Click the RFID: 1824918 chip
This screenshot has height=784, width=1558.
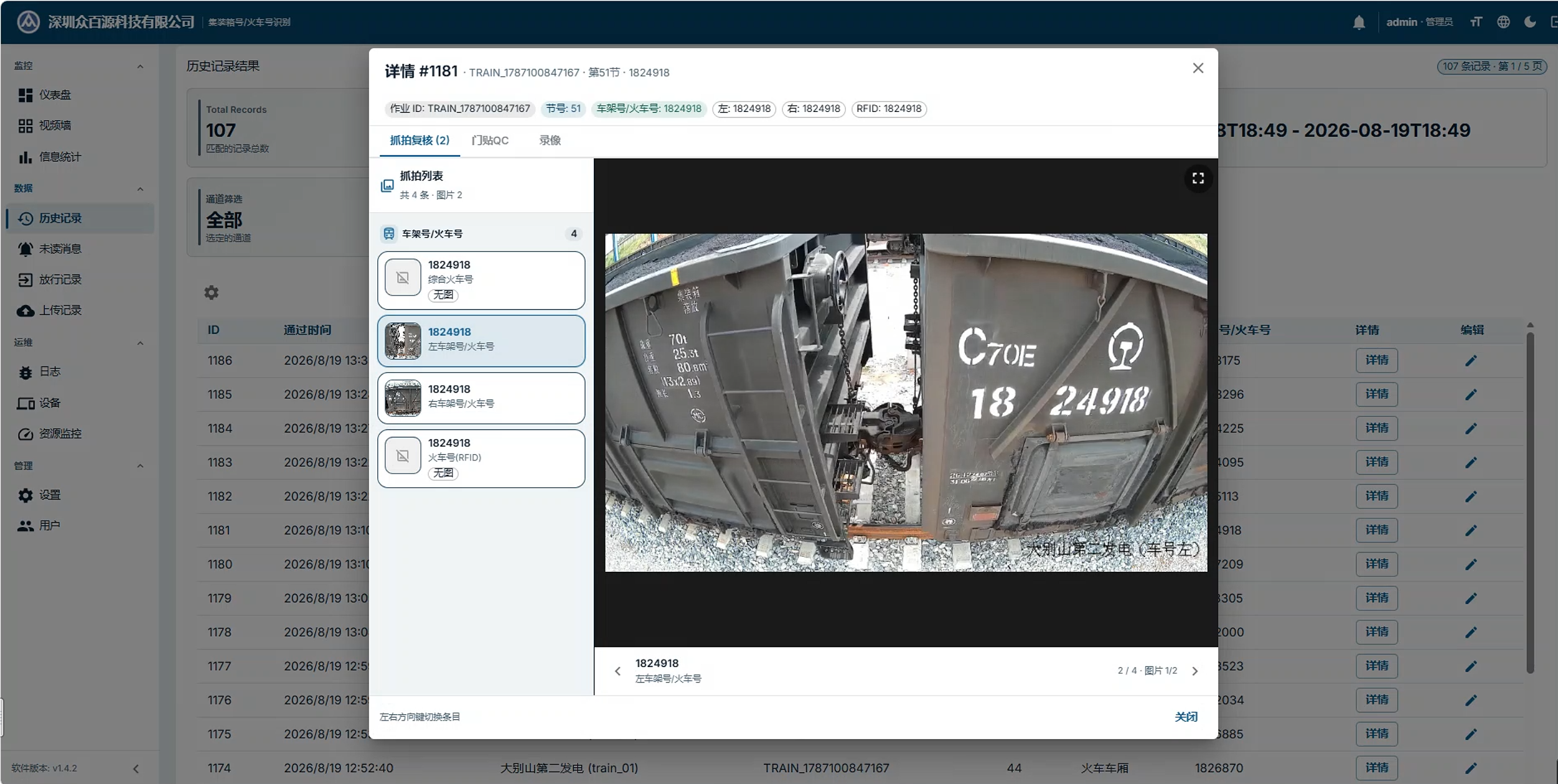click(x=889, y=109)
